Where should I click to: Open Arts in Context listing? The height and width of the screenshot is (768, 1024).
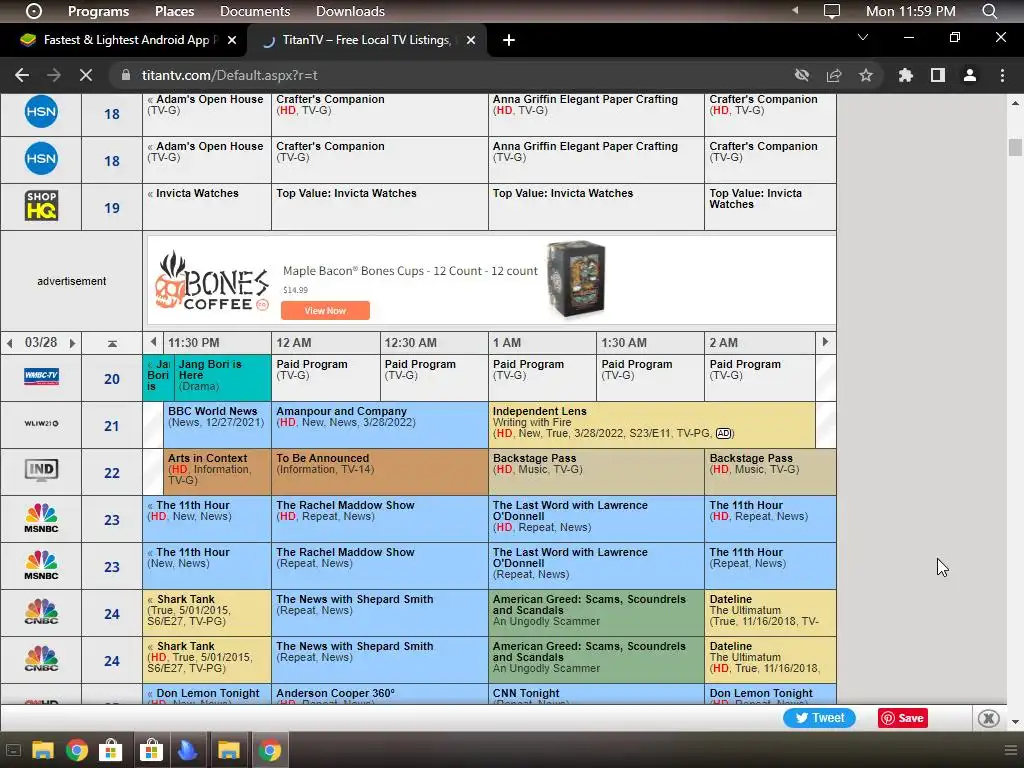click(x=217, y=472)
